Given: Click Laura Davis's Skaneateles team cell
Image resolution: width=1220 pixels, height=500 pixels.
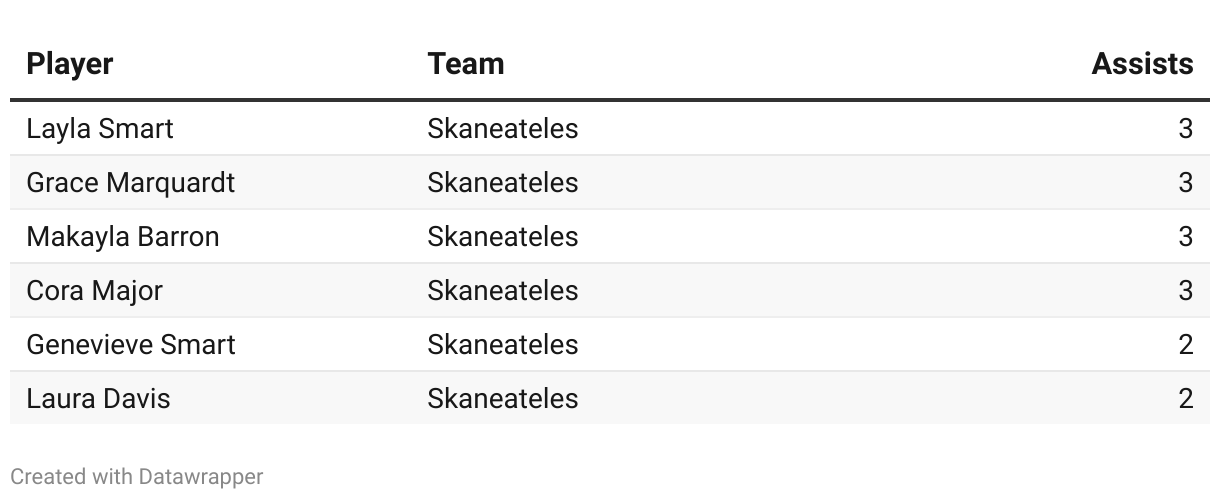Looking at the screenshot, I should 503,399.
